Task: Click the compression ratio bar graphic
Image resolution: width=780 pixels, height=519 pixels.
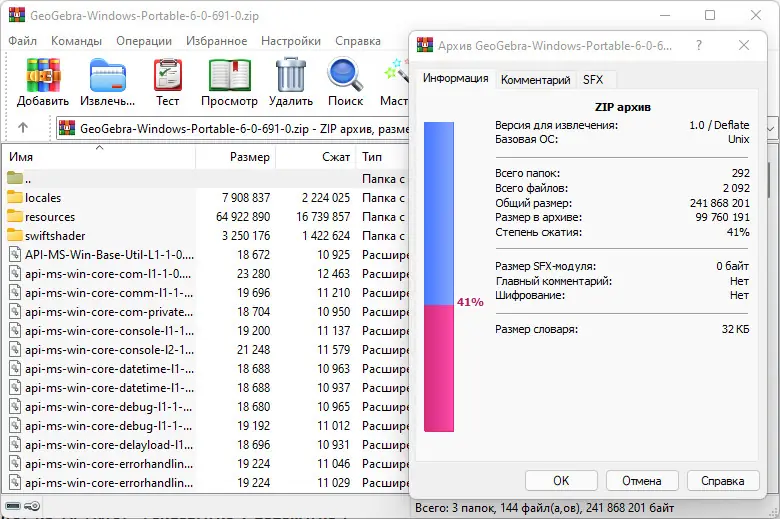Action: pyautogui.click(x=439, y=277)
